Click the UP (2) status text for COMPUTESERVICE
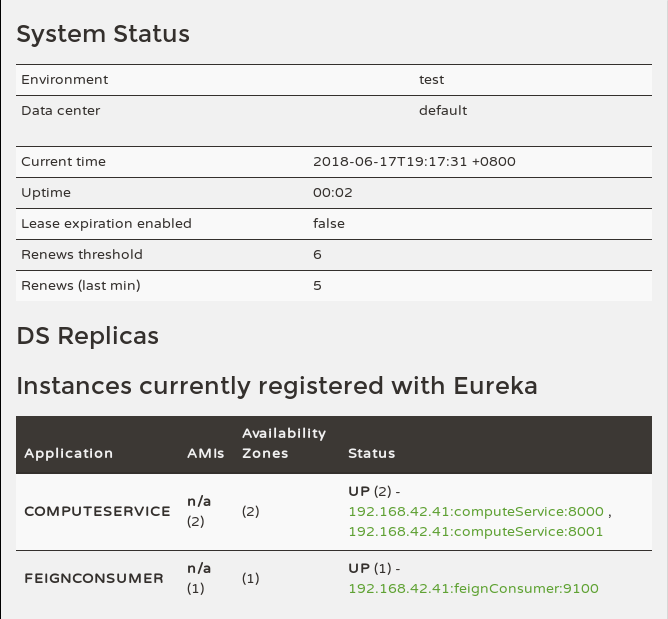668x619 pixels. pos(369,491)
